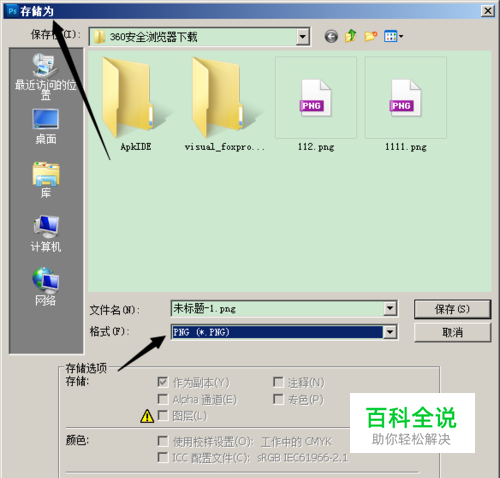The height and width of the screenshot is (478, 500).
Task: Go back using the toolbar back arrow
Action: point(331,36)
